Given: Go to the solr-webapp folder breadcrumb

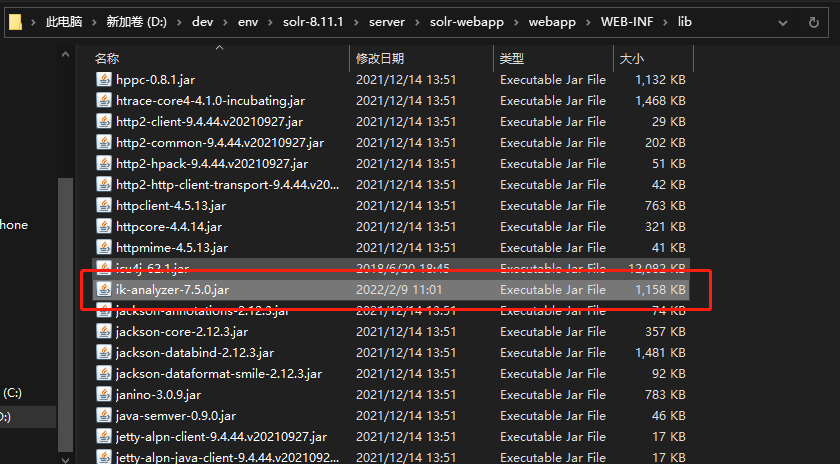Looking at the screenshot, I should point(467,22).
